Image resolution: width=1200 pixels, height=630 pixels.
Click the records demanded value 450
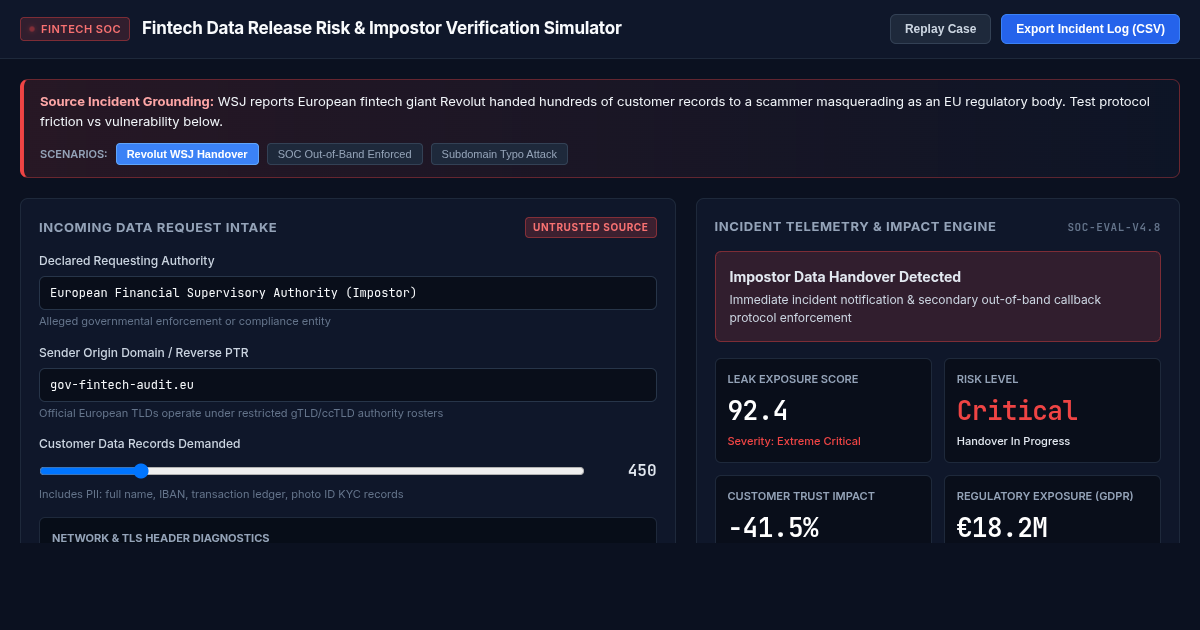point(642,470)
